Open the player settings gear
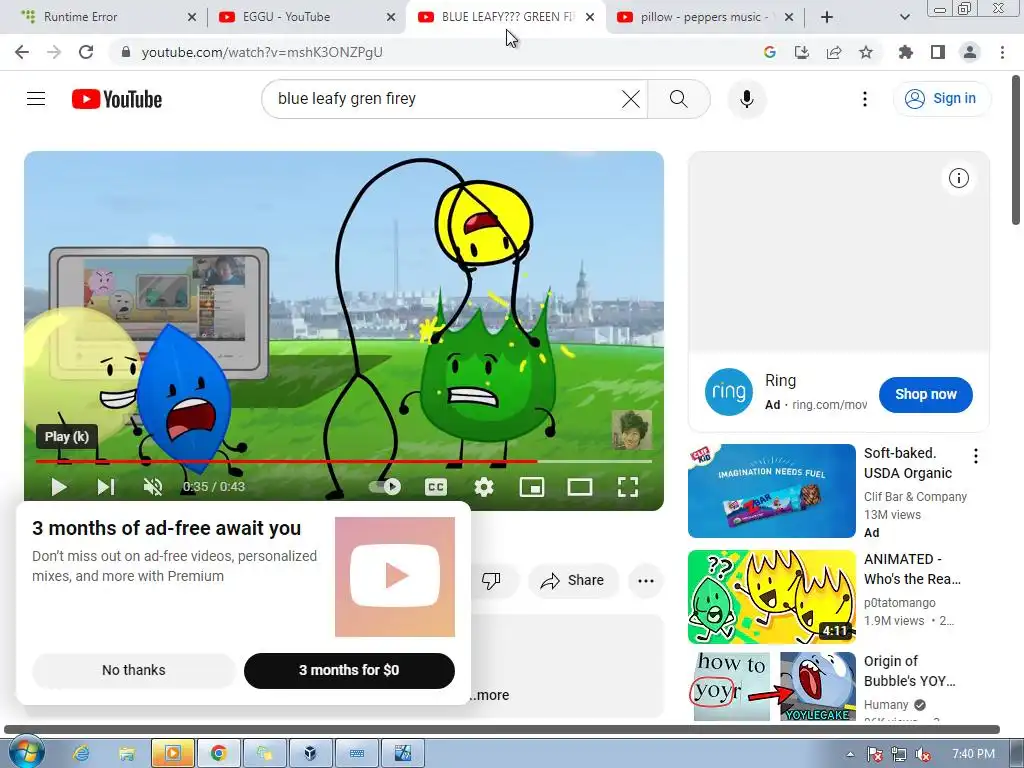Image resolution: width=1024 pixels, height=768 pixels. [484, 487]
